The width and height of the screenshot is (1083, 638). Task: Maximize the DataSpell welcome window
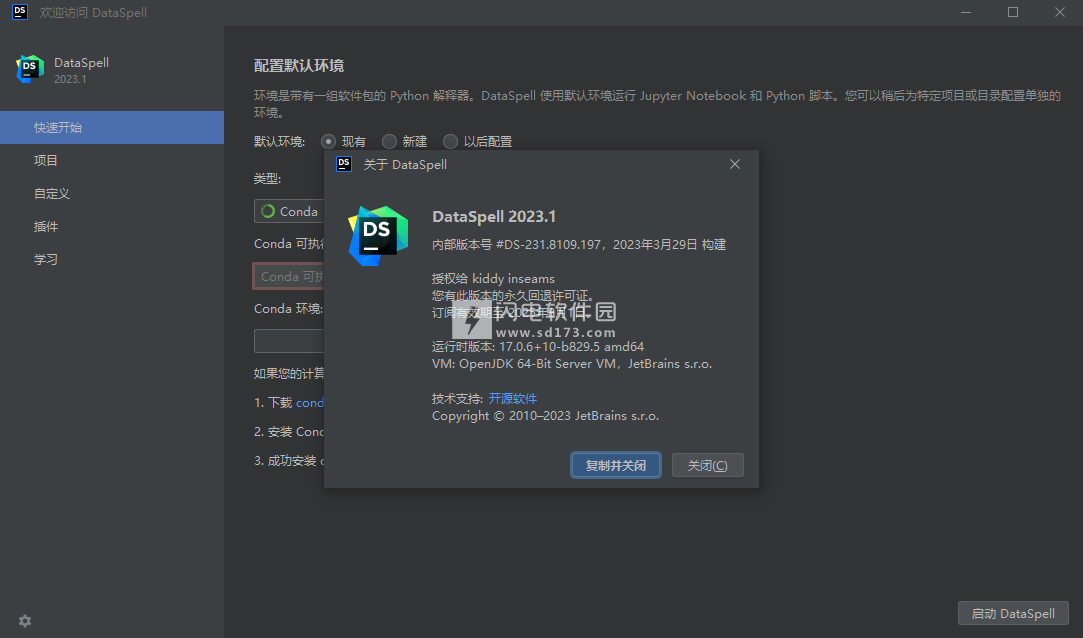click(1013, 12)
